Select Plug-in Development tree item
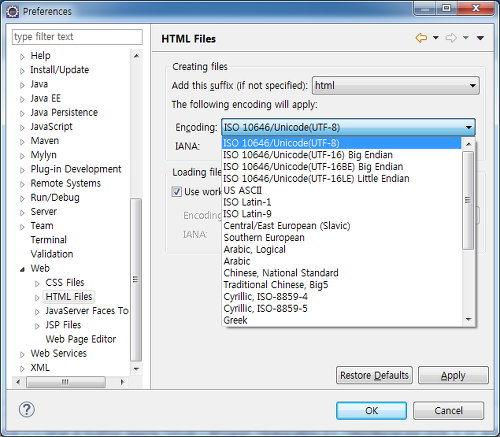500x437 pixels. click(x=76, y=169)
